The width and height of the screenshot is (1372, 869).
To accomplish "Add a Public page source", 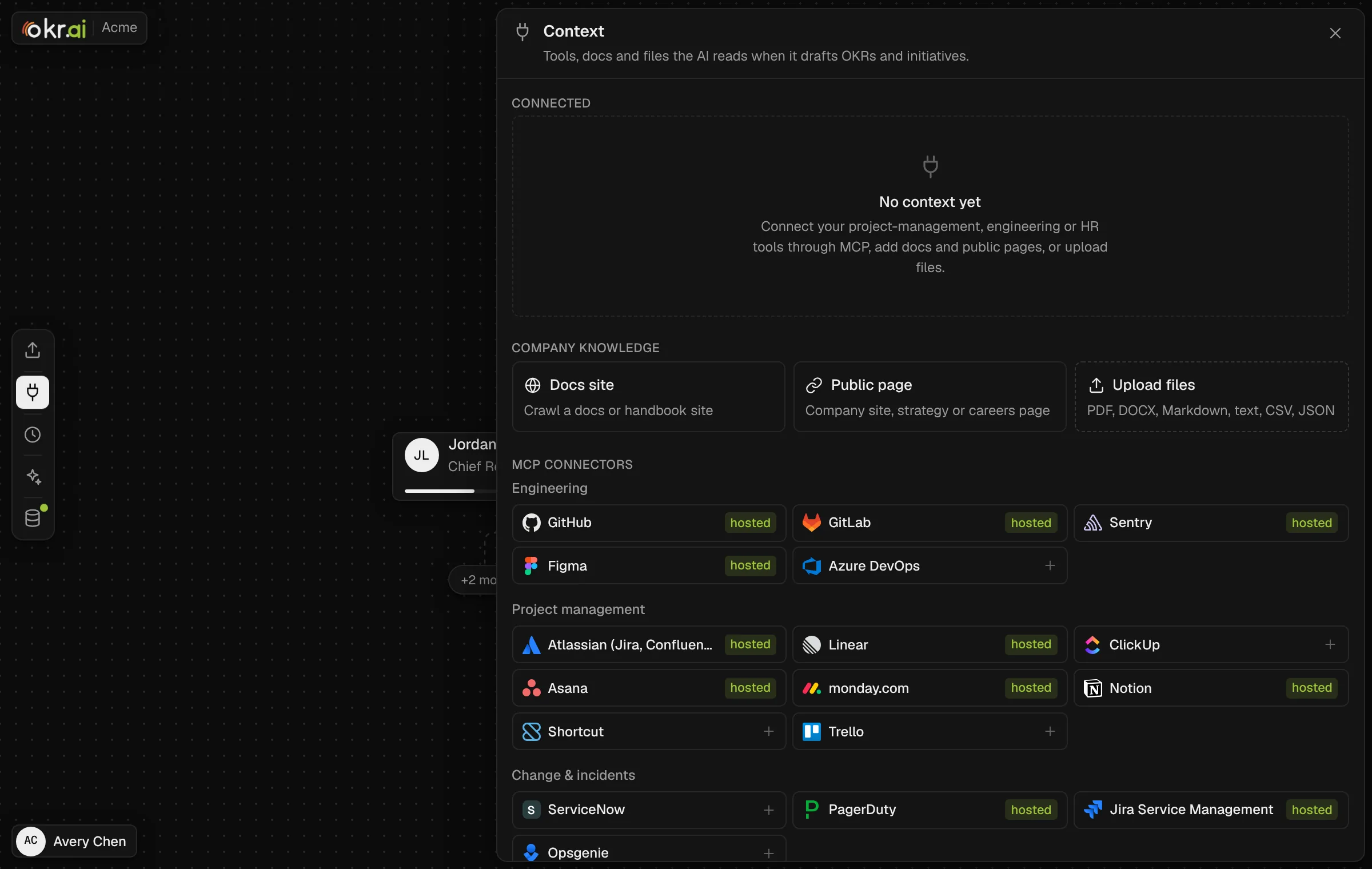I will click(x=930, y=397).
